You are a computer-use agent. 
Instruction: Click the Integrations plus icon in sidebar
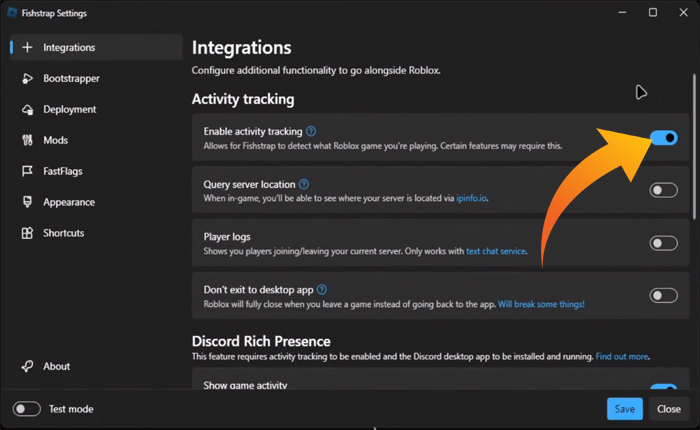click(27, 47)
